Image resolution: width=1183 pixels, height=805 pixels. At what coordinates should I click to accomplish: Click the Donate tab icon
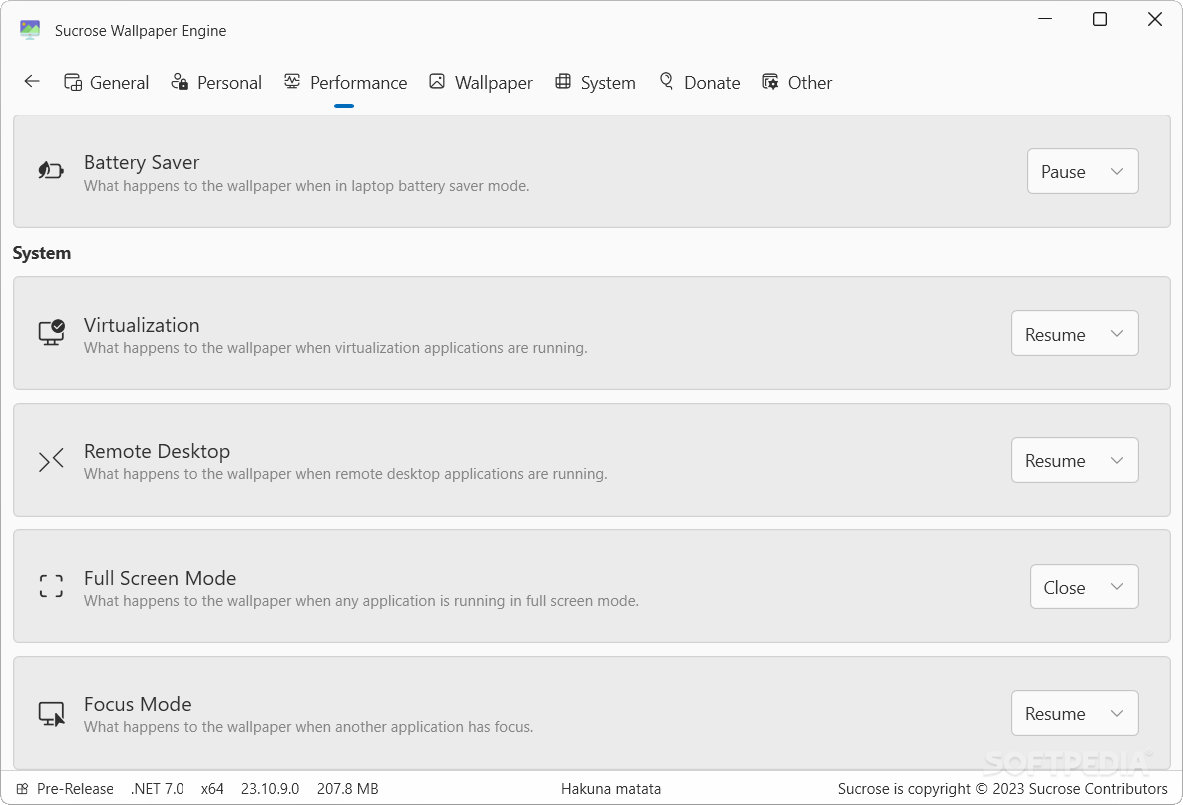point(666,81)
